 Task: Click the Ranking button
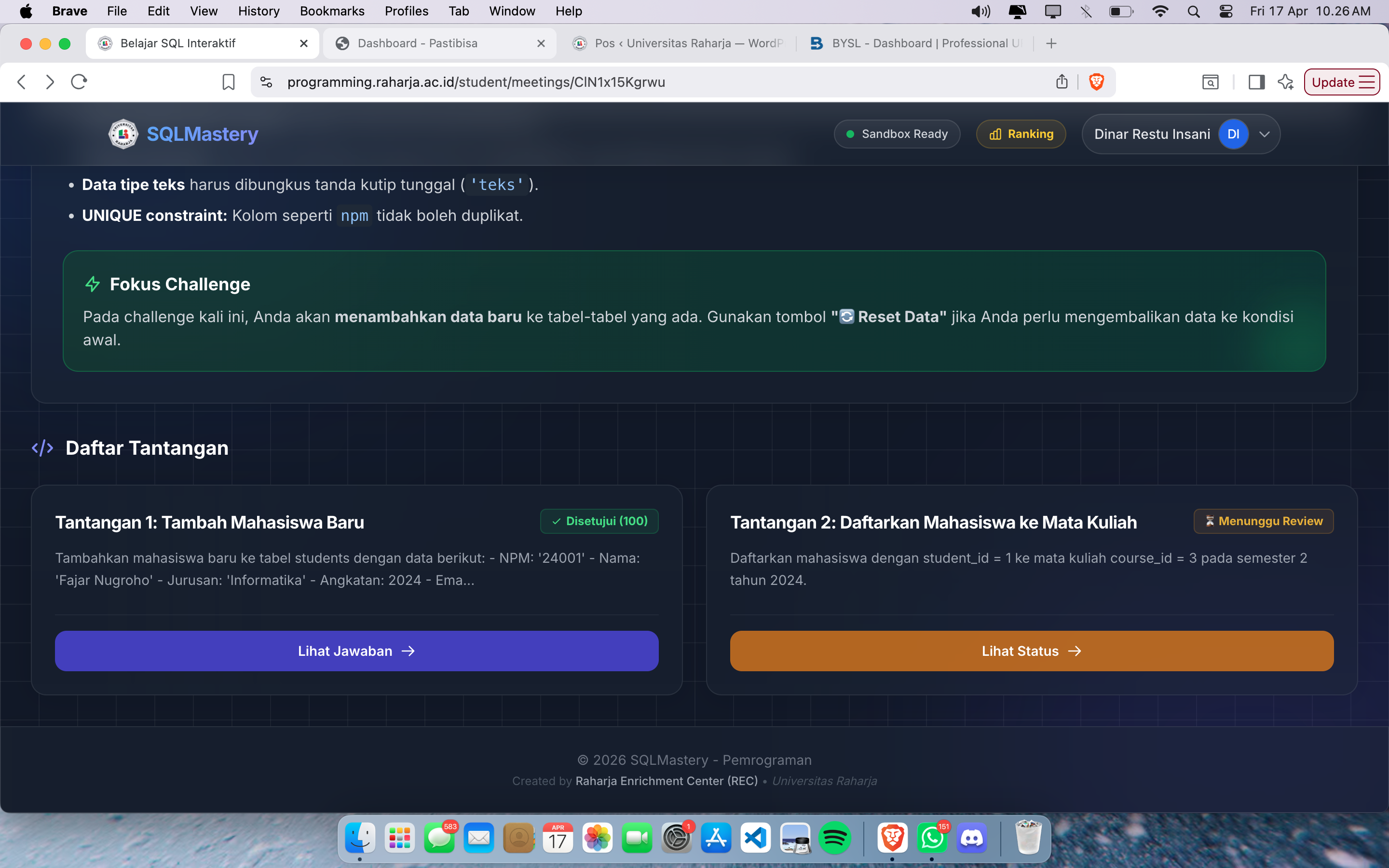click(x=1021, y=135)
